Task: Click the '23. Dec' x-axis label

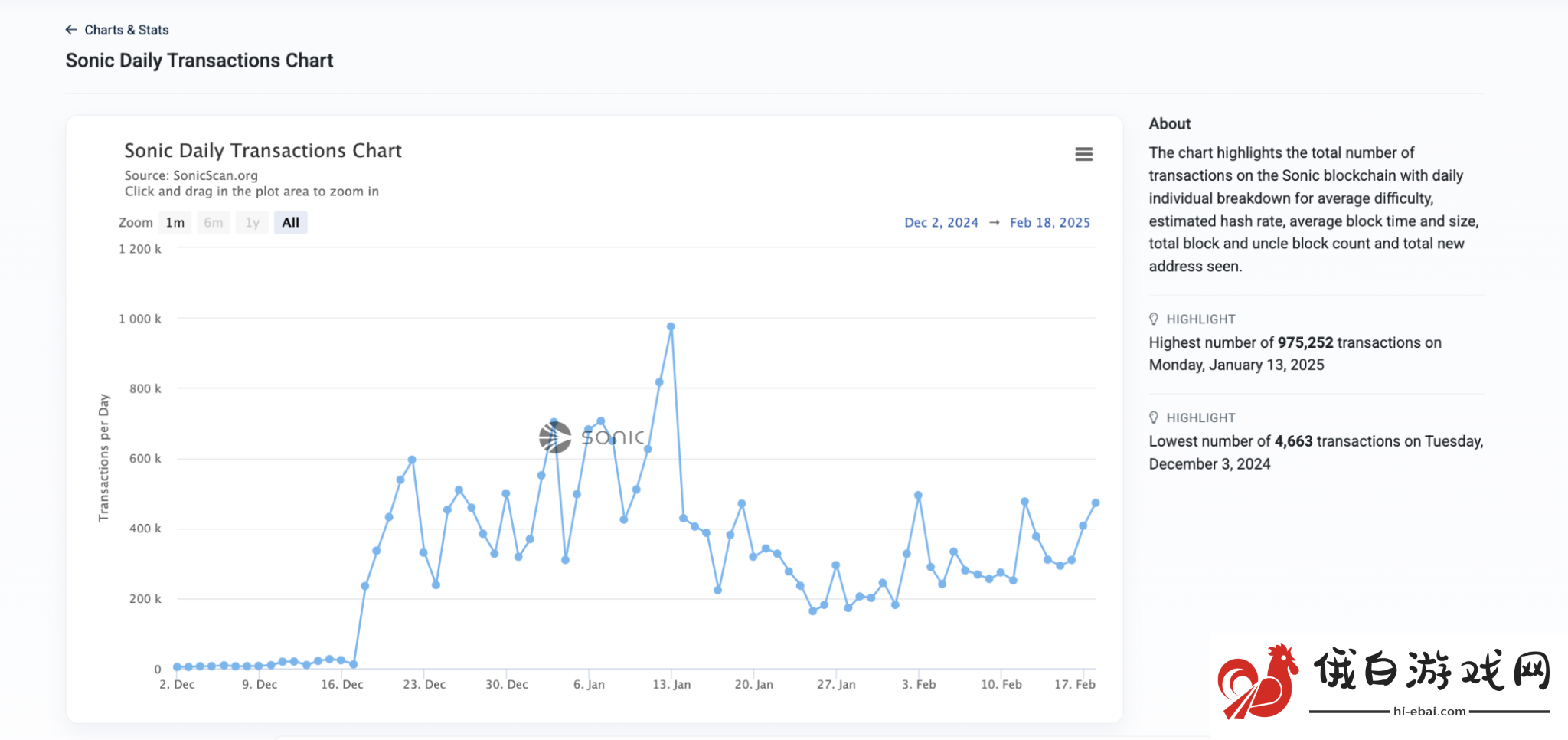Action: click(424, 685)
